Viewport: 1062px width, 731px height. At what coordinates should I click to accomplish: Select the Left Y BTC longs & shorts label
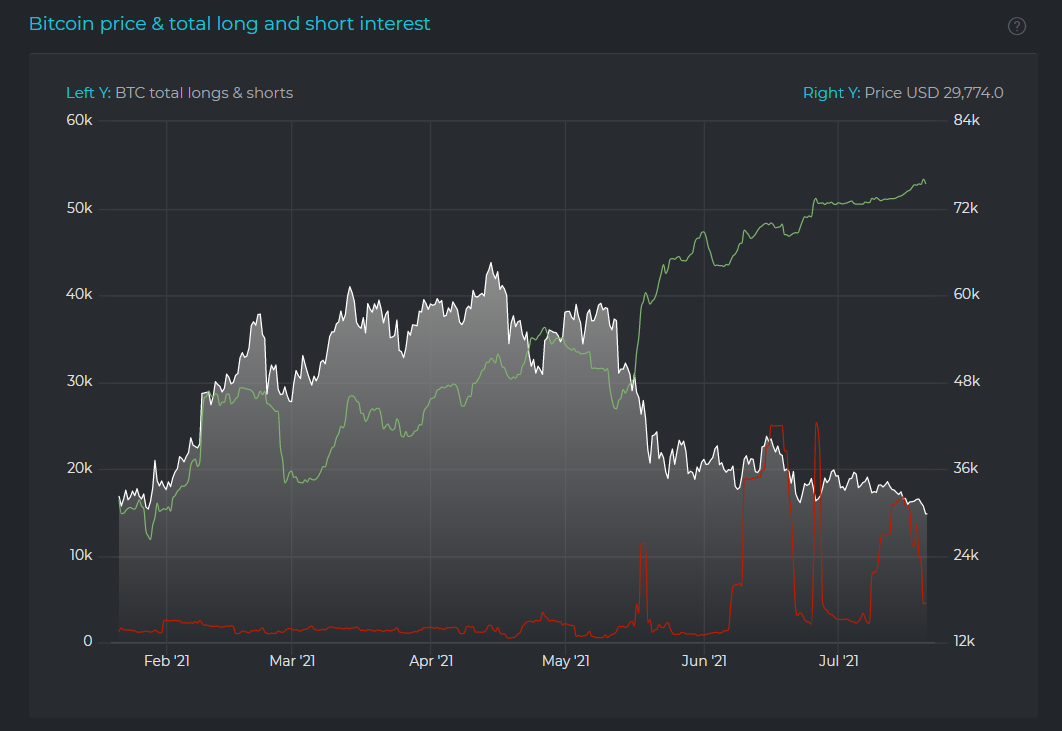pos(179,93)
